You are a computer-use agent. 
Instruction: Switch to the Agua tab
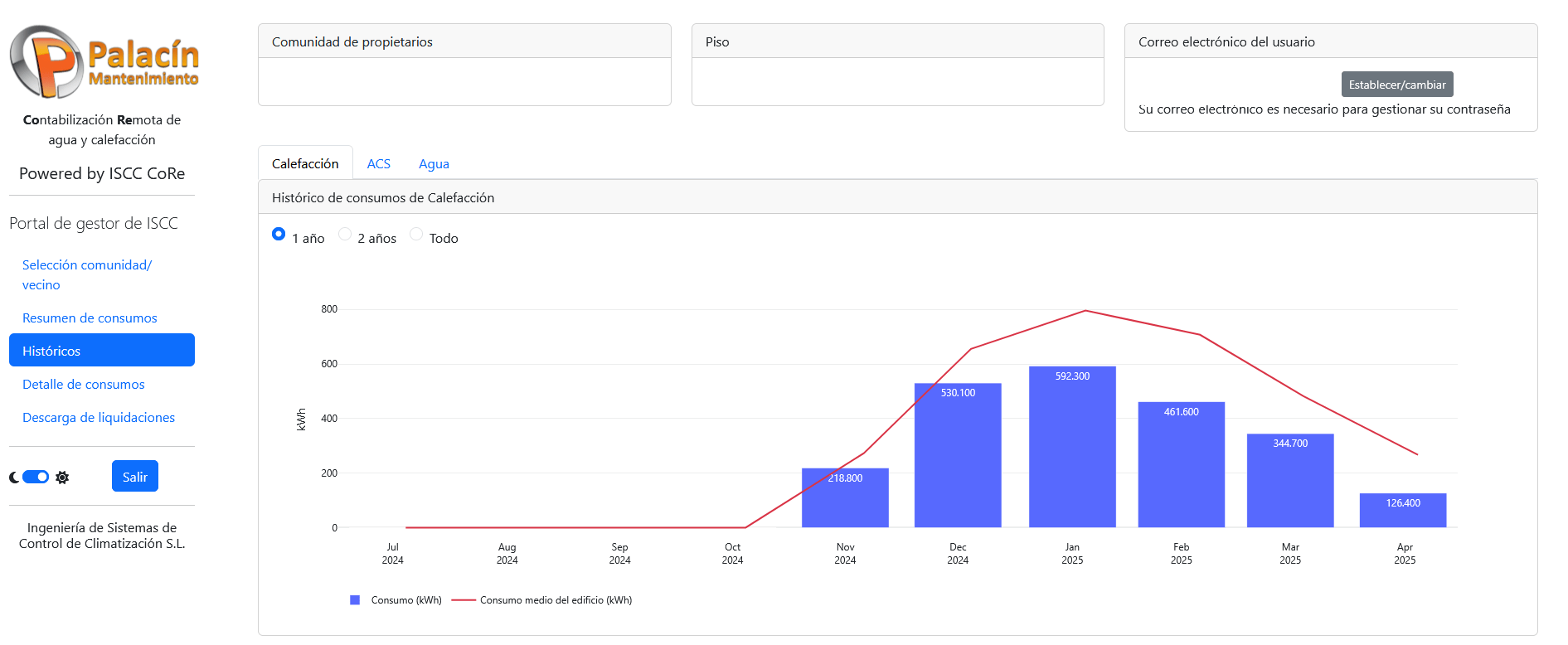(434, 164)
